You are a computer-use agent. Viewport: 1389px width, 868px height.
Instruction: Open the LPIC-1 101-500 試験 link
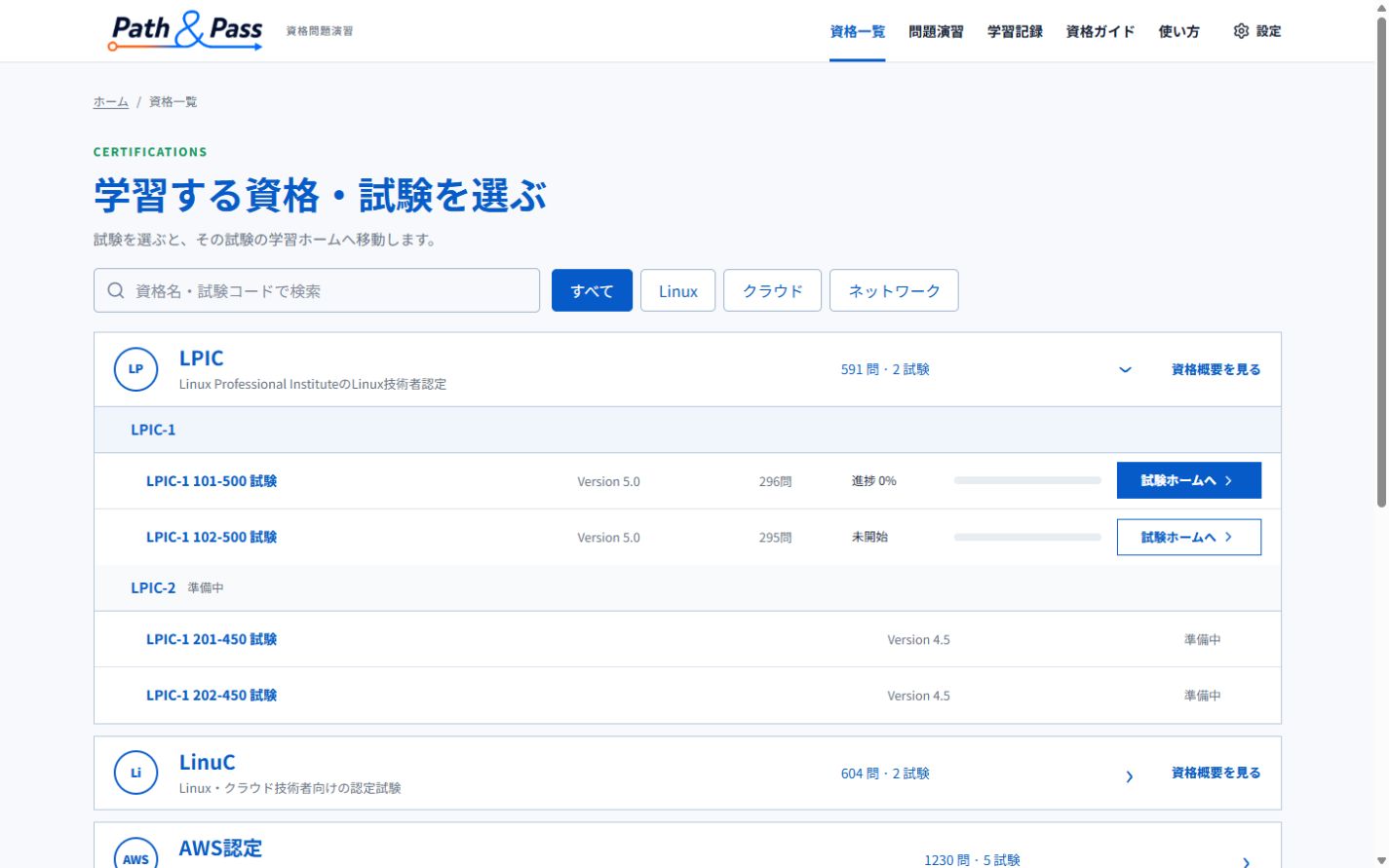click(x=212, y=480)
